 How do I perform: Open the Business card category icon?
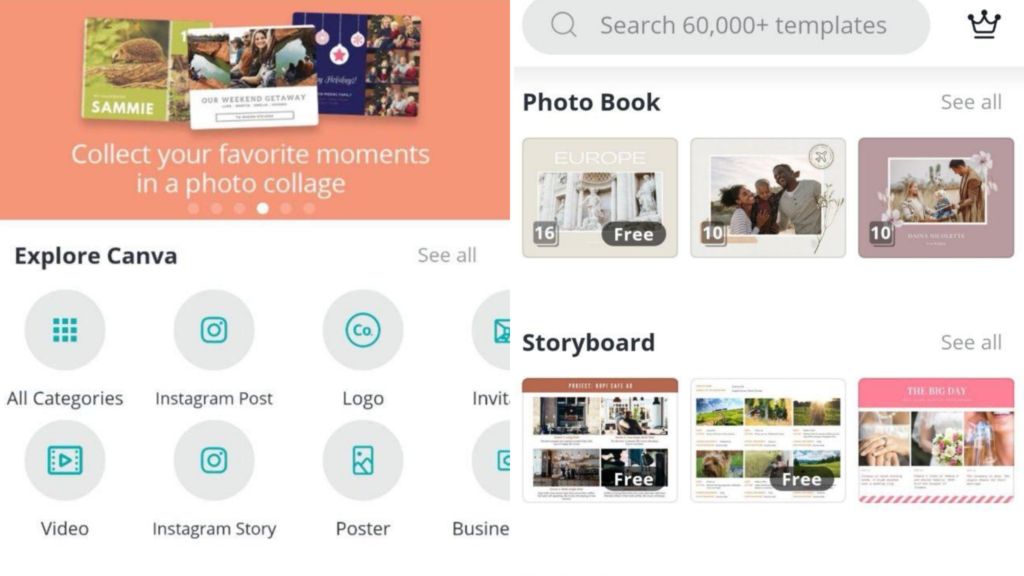(x=491, y=460)
